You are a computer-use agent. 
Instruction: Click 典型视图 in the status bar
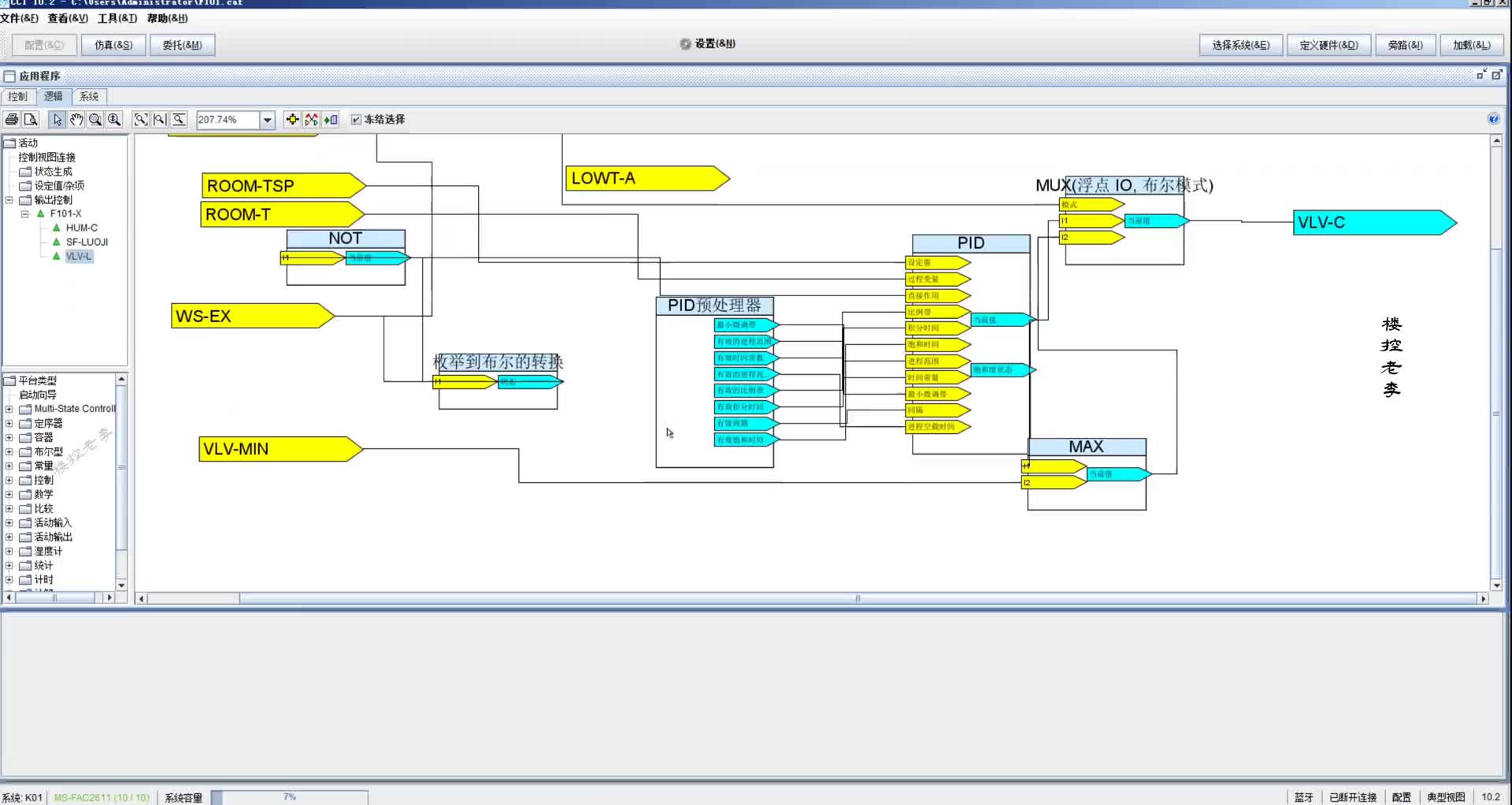(x=1446, y=797)
